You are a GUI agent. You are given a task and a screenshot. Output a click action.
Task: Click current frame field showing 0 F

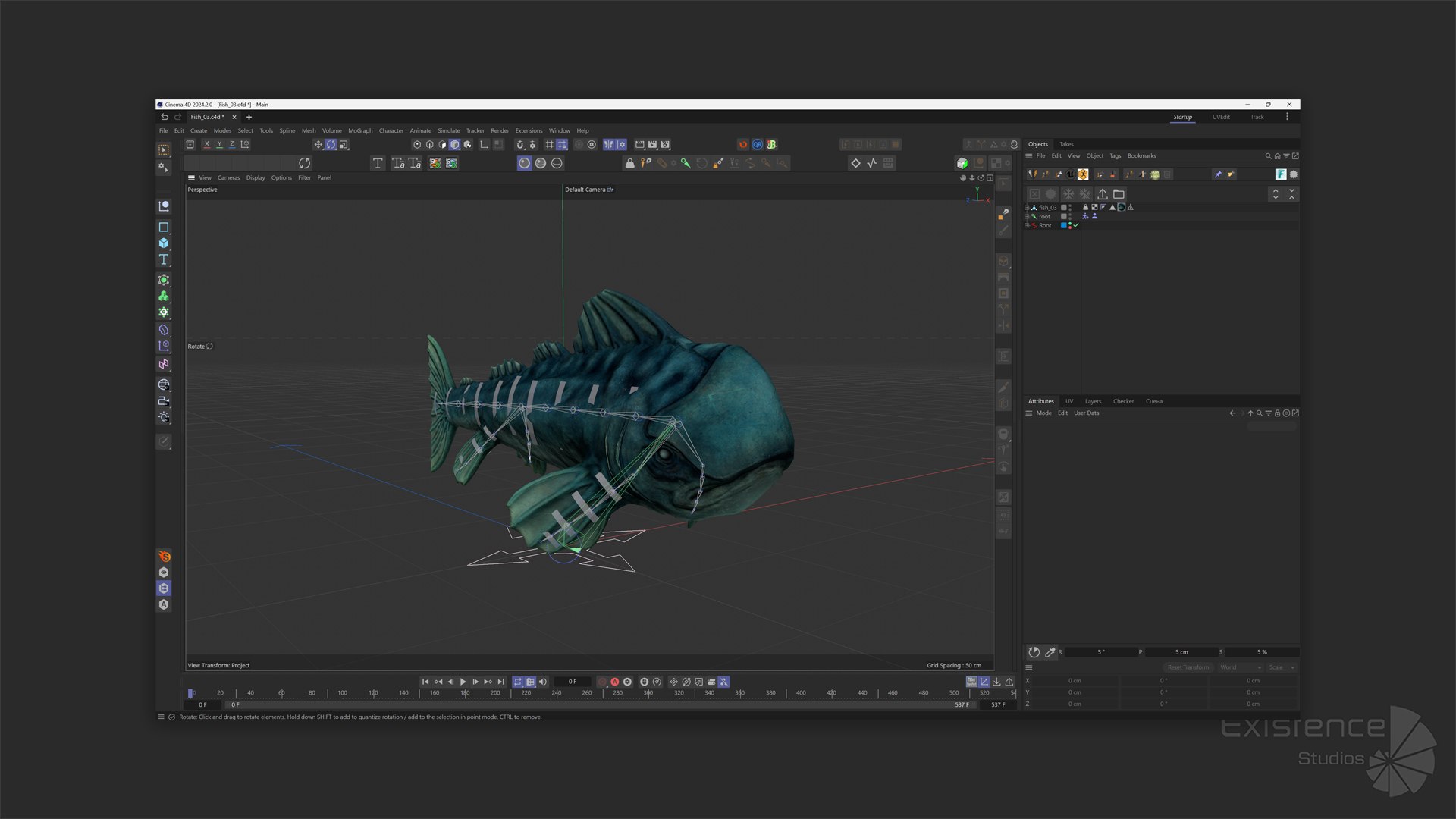tap(573, 682)
